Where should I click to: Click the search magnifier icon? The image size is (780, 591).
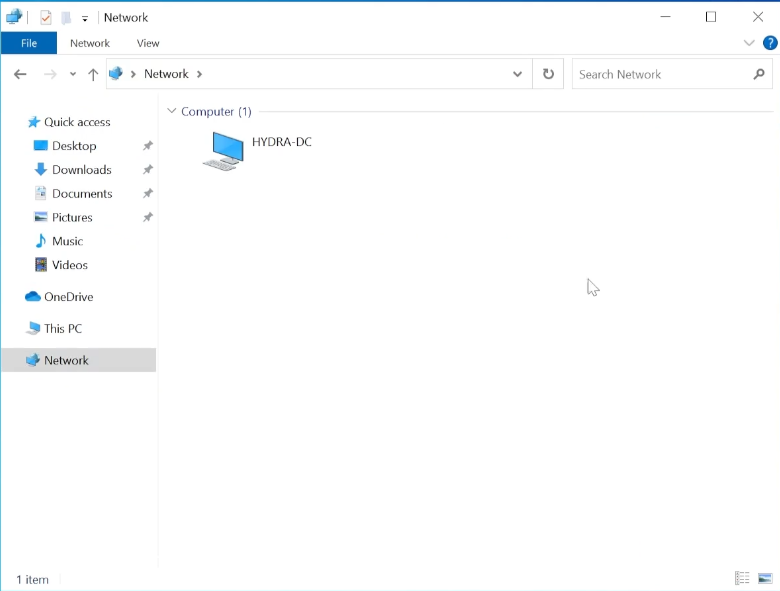pos(759,74)
